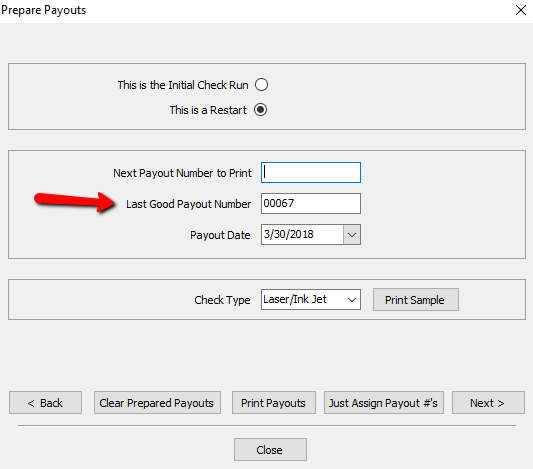The width and height of the screenshot is (533, 469).
Task: Click Clear Prepared Payouts
Action: pos(157,403)
